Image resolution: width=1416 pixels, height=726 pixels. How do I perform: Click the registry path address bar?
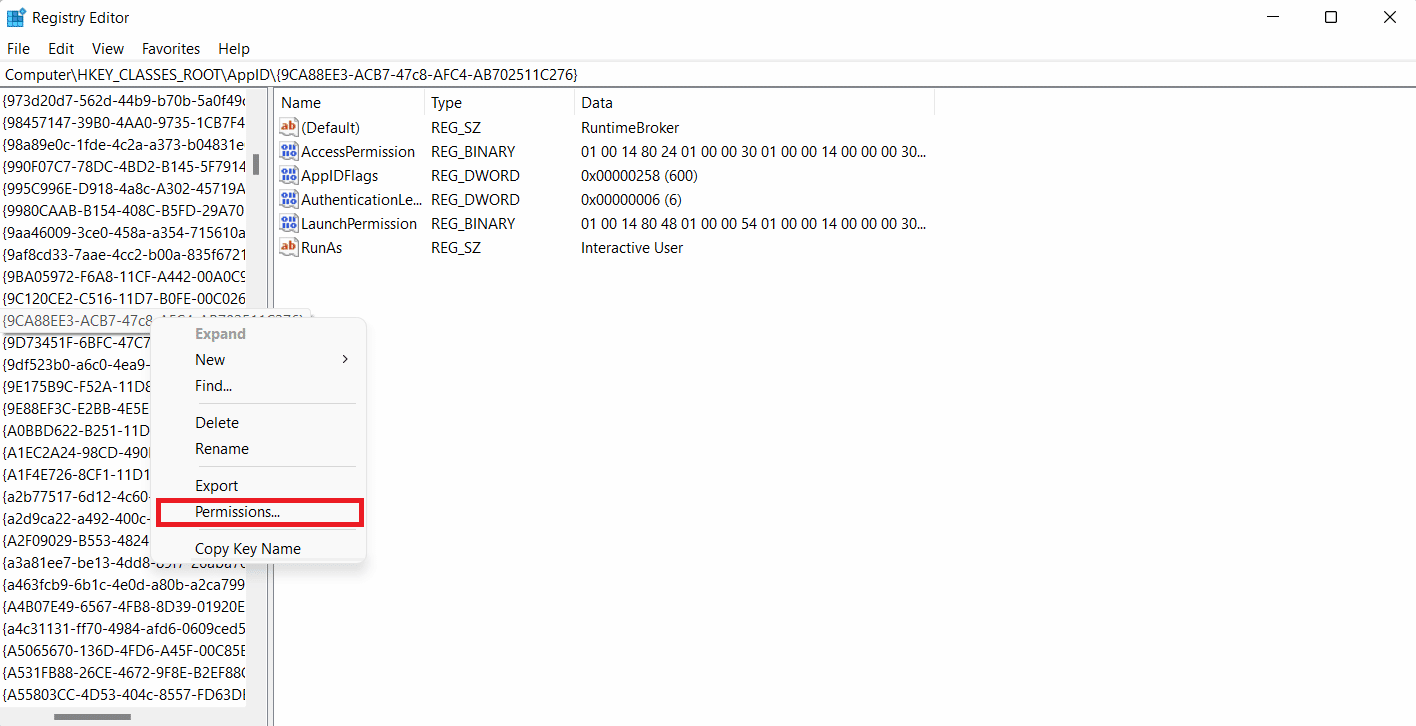pos(708,75)
